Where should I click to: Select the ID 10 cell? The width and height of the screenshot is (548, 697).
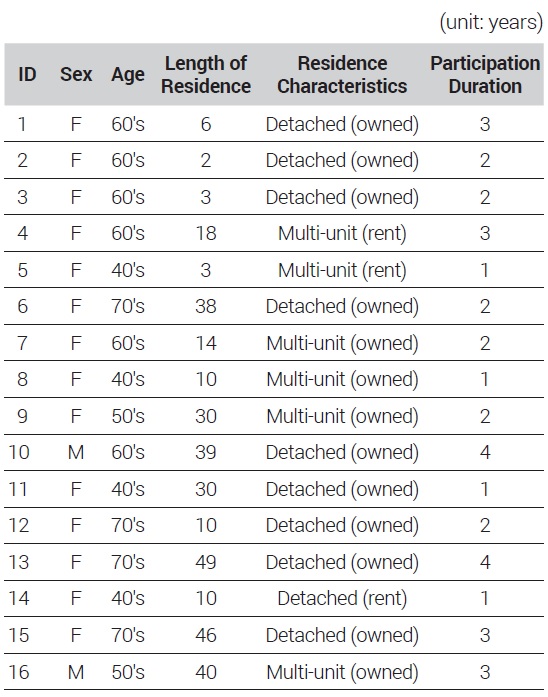19,453
